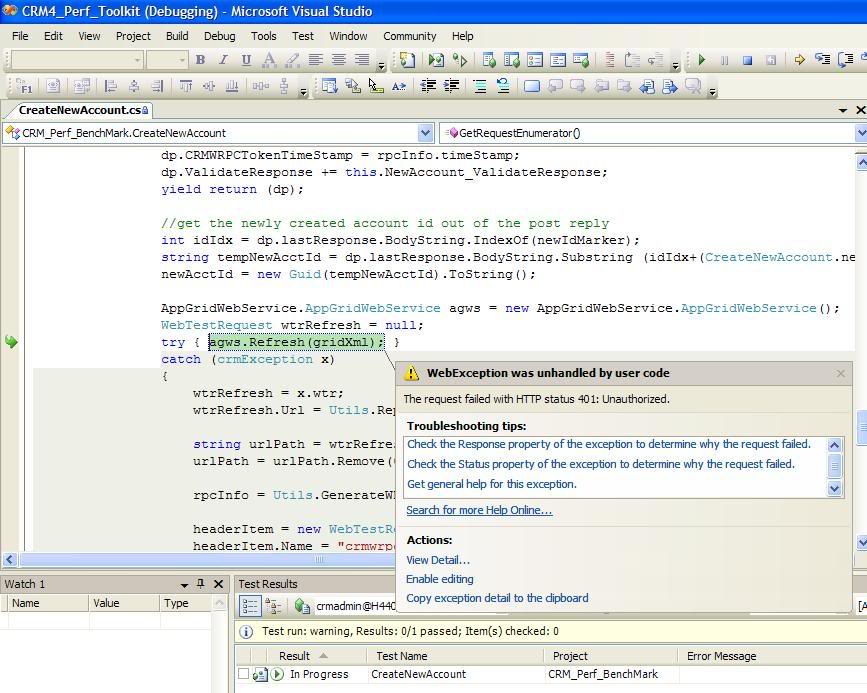The height and width of the screenshot is (693, 867).
Task: Click the Step Into debug icon
Action: 823,59
